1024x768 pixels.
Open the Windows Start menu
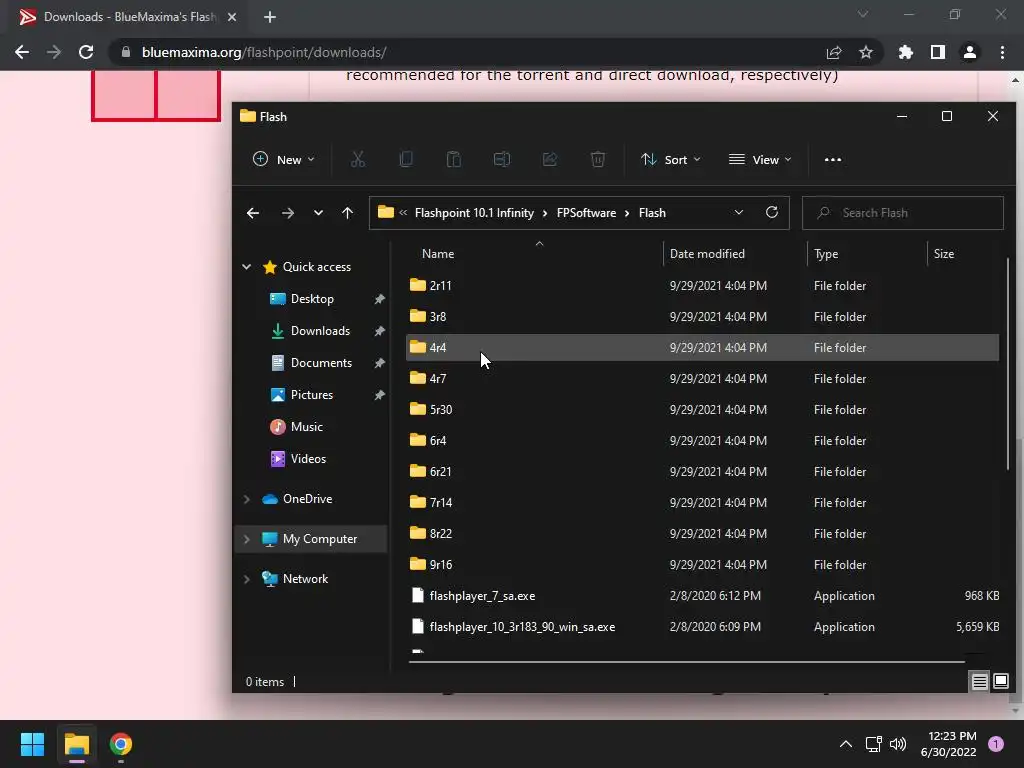click(32, 744)
